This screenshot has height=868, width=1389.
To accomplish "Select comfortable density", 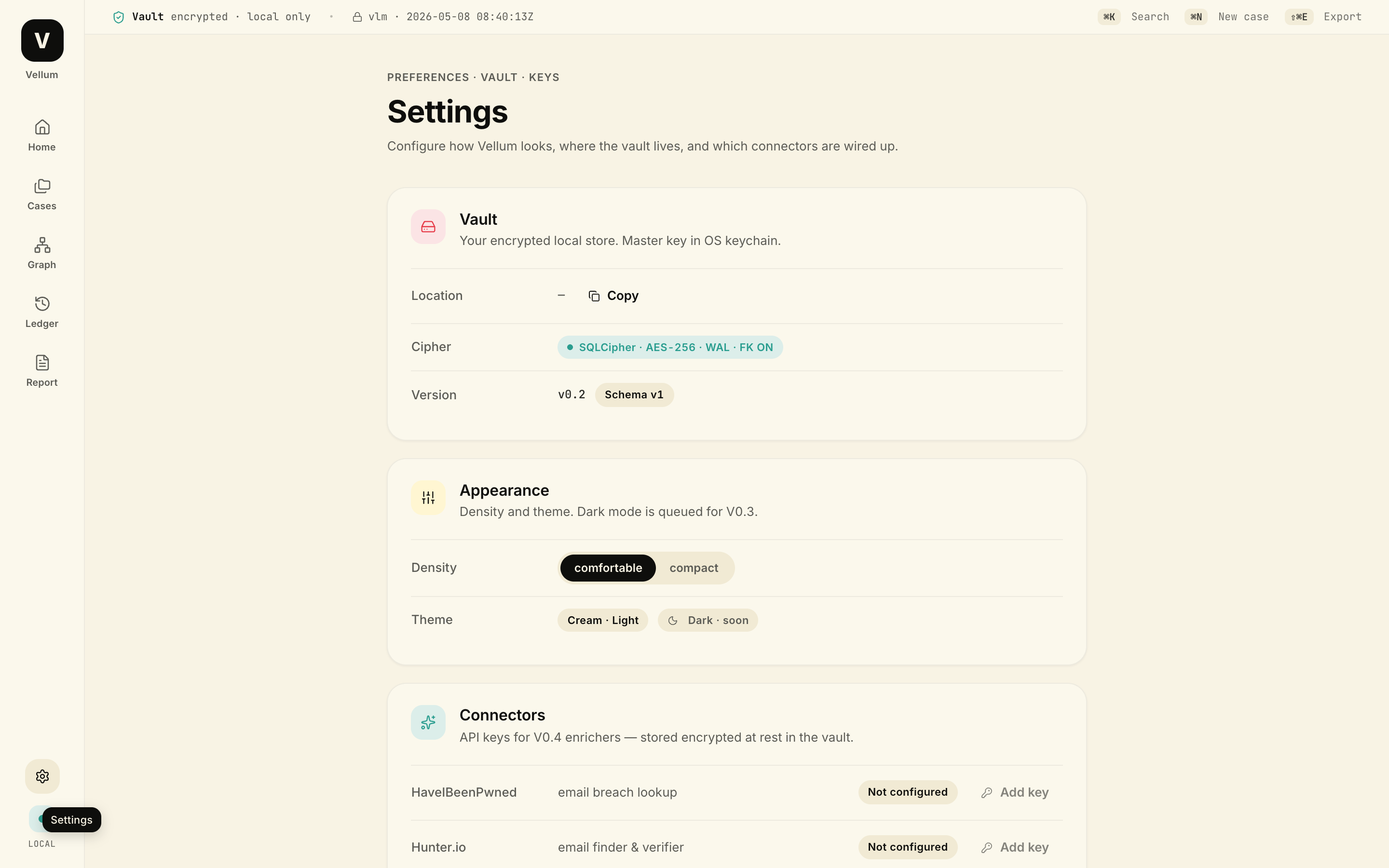I will coord(608,568).
